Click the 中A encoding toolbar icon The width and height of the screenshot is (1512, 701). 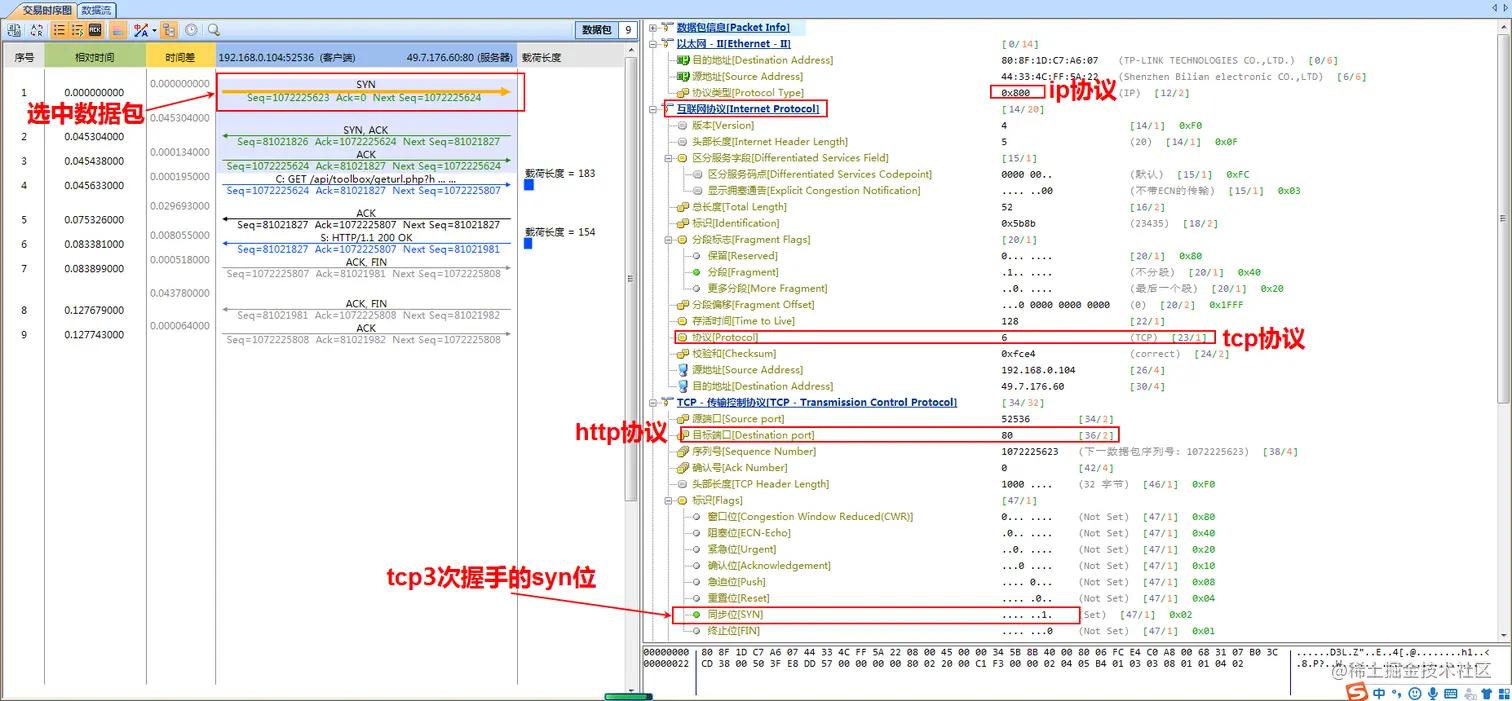pyautogui.click(x=140, y=30)
